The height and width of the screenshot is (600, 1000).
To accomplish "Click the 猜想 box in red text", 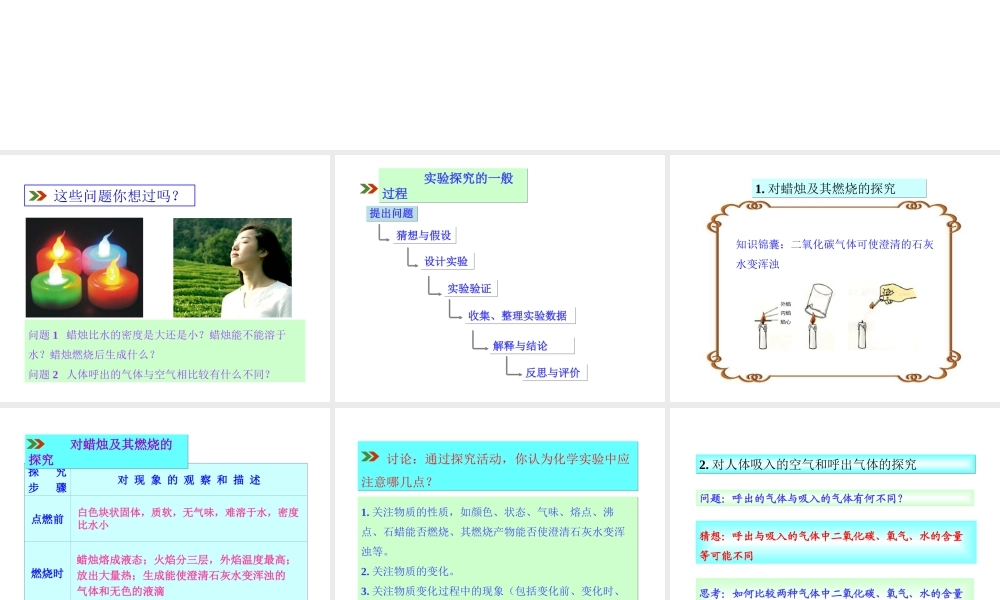I will tap(835, 543).
